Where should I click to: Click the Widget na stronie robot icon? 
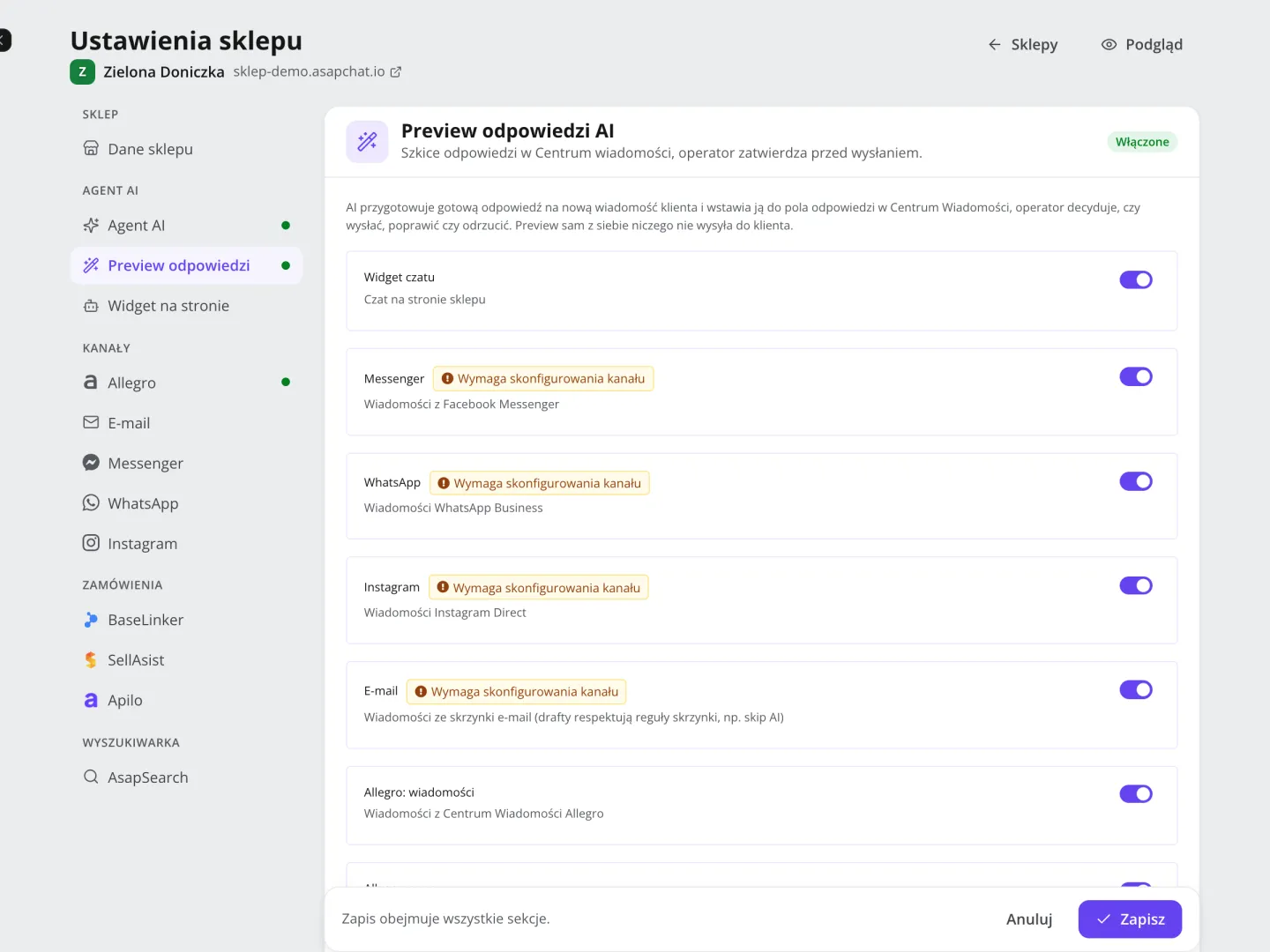click(x=91, y=306)
